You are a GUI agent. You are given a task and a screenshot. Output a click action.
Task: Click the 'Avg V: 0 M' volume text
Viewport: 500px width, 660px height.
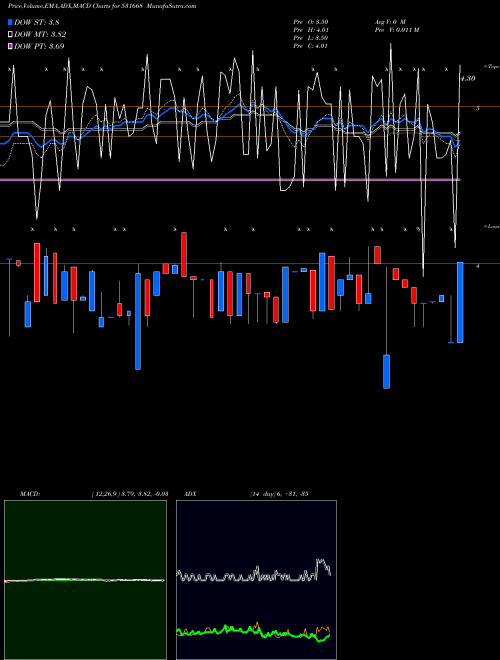tap(389, 21)
